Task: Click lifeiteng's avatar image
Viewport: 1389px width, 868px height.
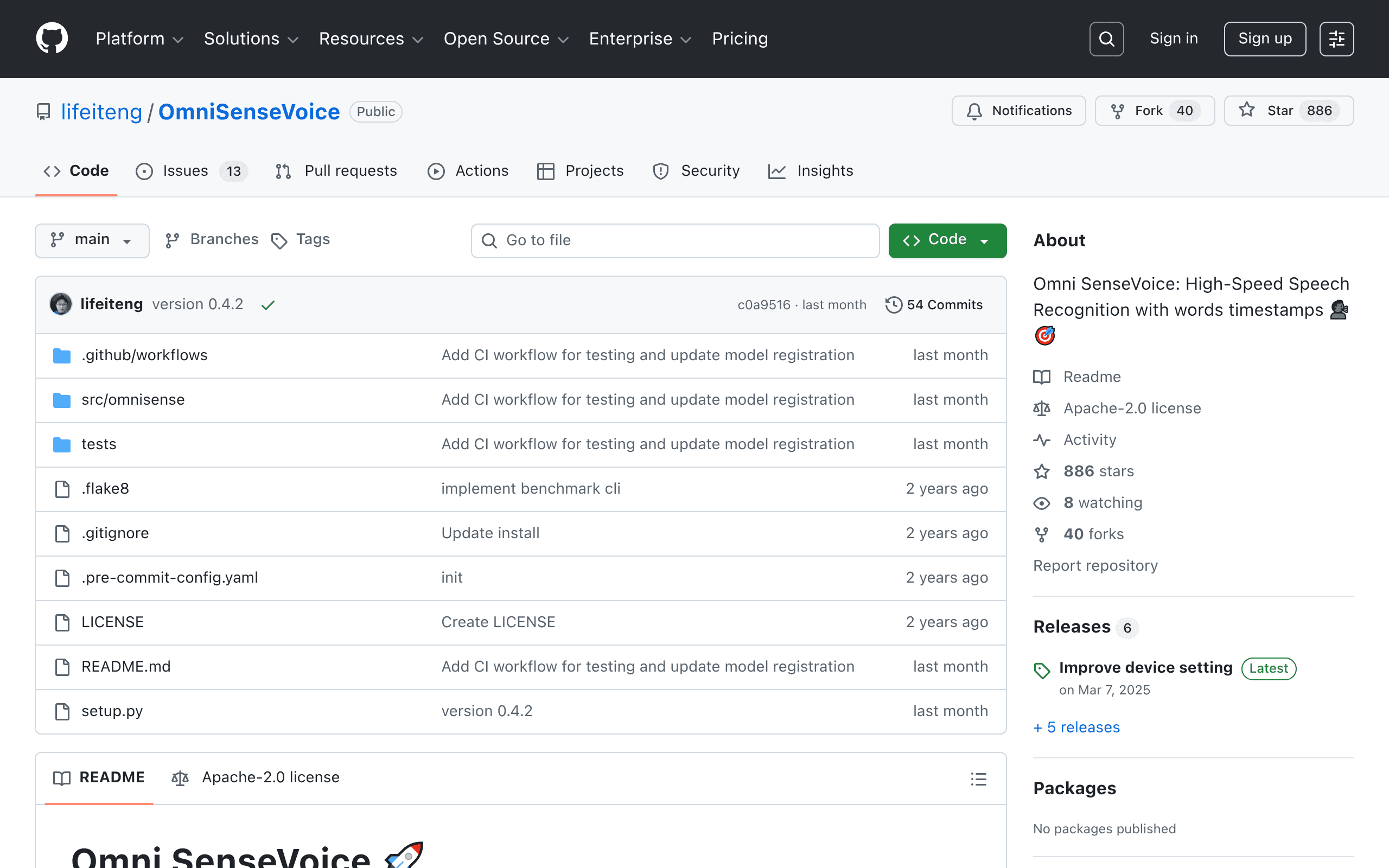Action: (x=61, y=304)
